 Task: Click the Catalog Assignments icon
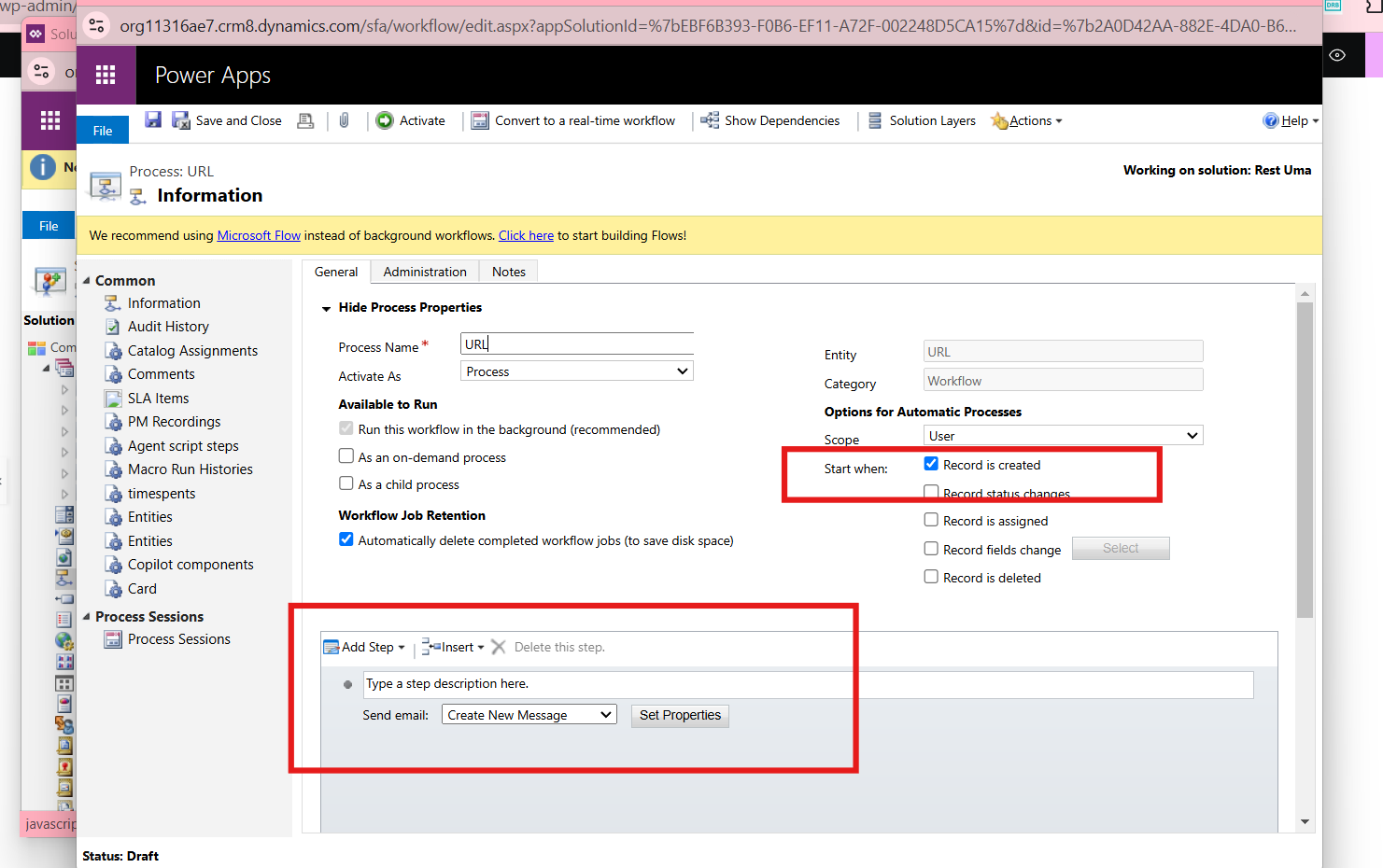(x=113, y=351)
